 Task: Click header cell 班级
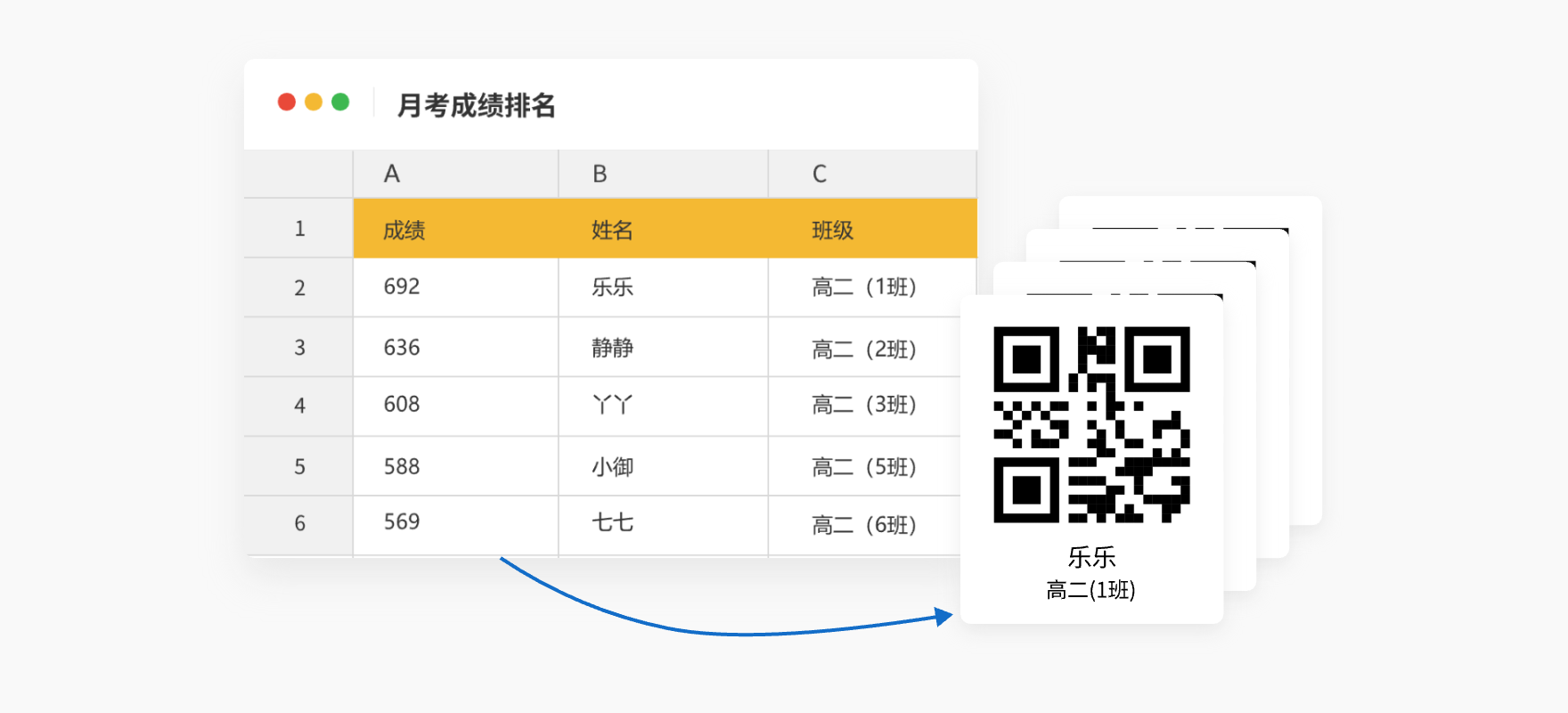pyautogui.click(x=872, y=229)
